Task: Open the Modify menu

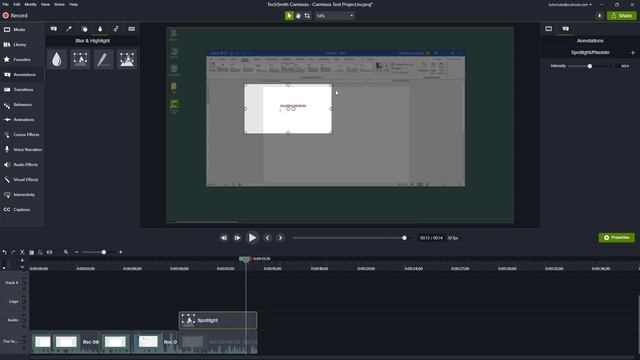Action: pyautogui.click(x=31, y=4)
